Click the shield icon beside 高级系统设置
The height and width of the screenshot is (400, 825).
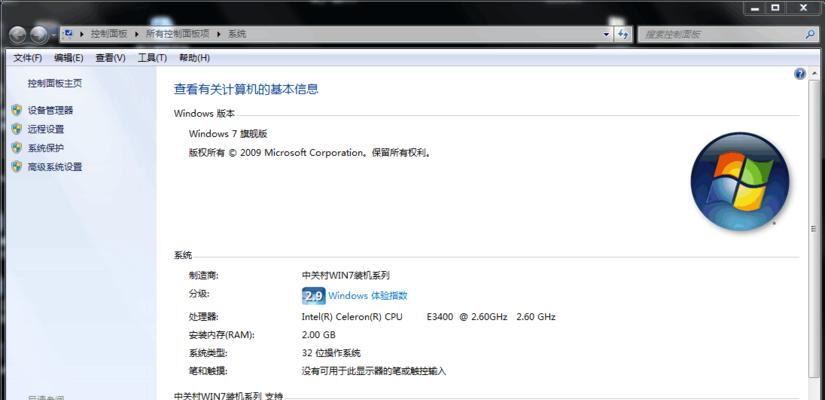(x=17, y=167)
